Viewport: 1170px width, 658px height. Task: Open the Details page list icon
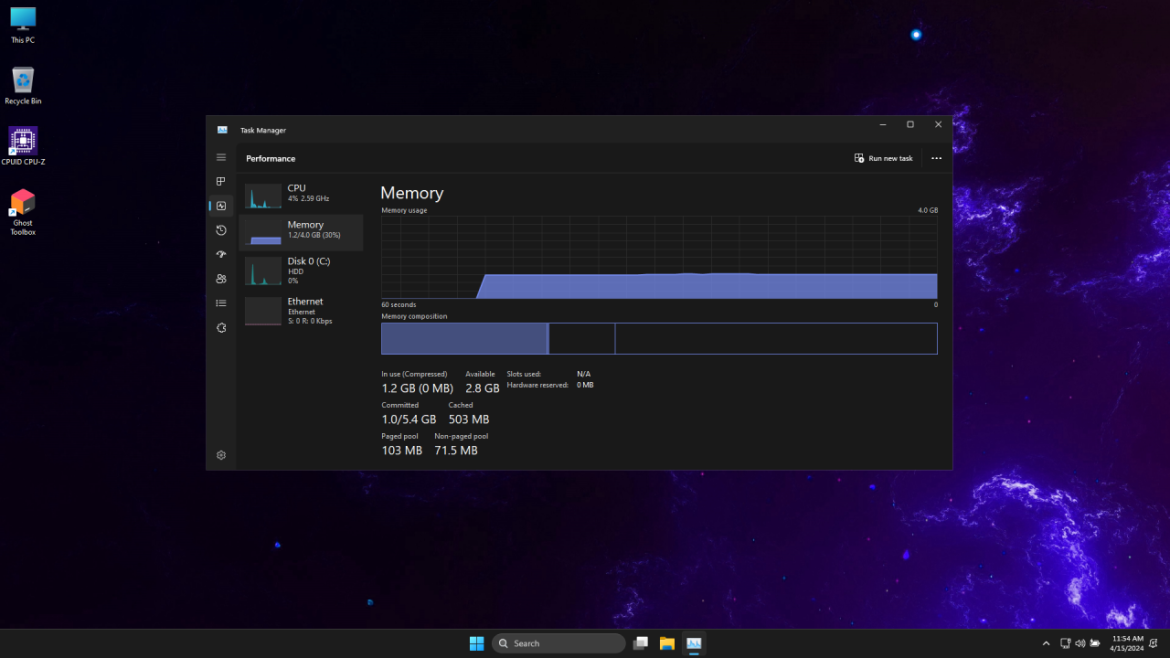[221, 303]
